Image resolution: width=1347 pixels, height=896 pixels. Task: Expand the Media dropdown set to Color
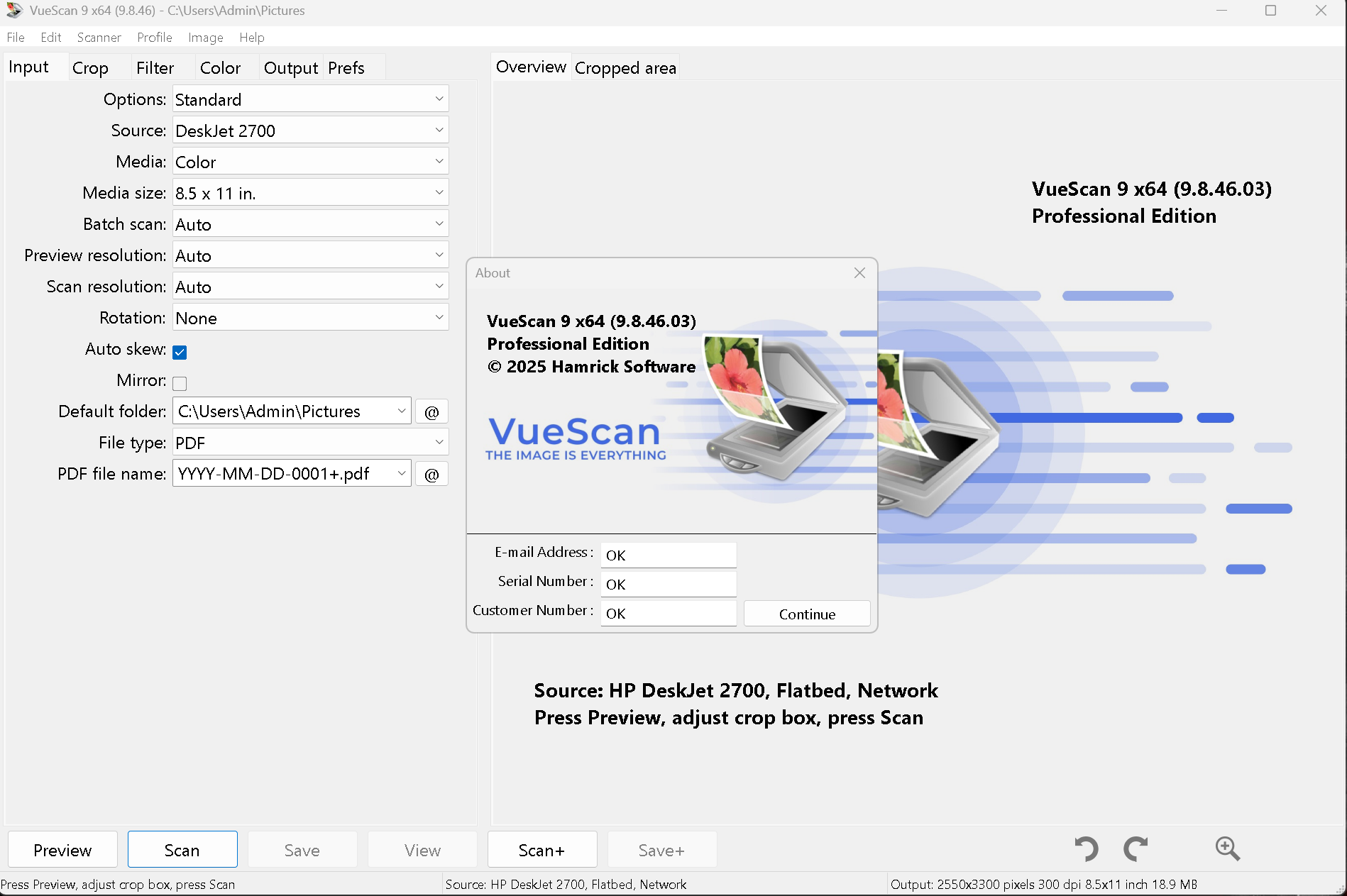point(310,162)
